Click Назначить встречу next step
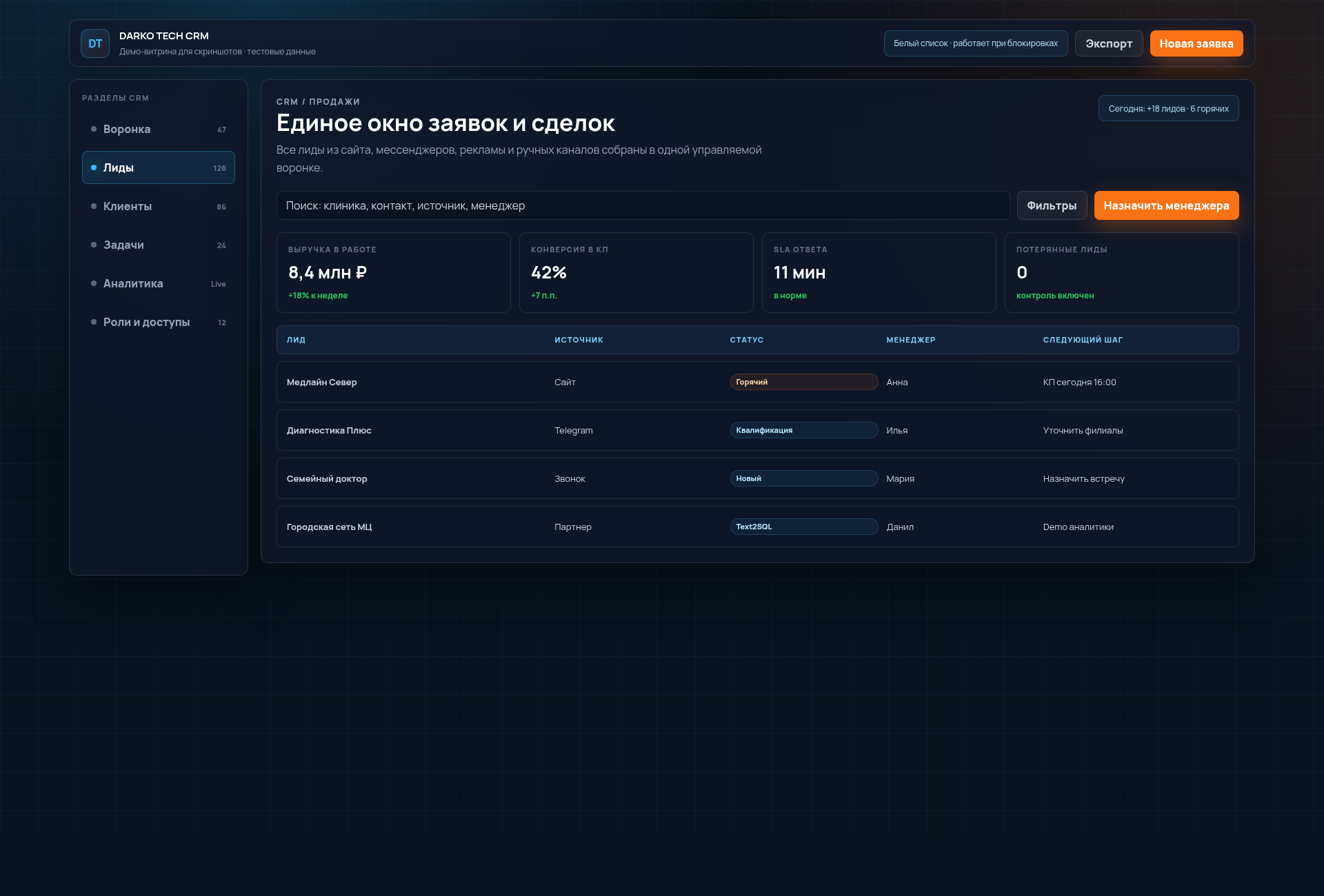 coord(1083,478)
